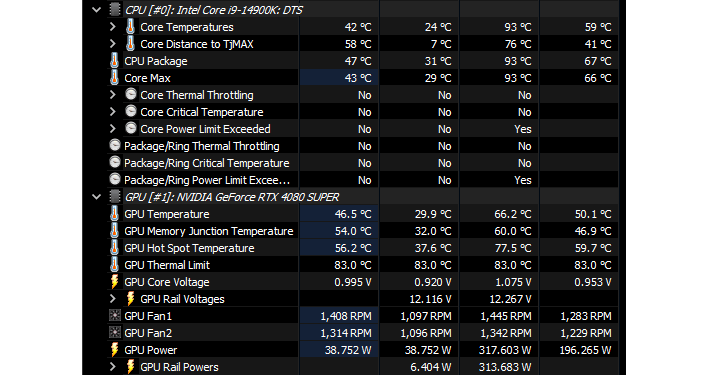Screen dimensions: 708x375
Task: Click the clock icon beside Package/Ring Critical Temperature
Action: pos(115,162)
